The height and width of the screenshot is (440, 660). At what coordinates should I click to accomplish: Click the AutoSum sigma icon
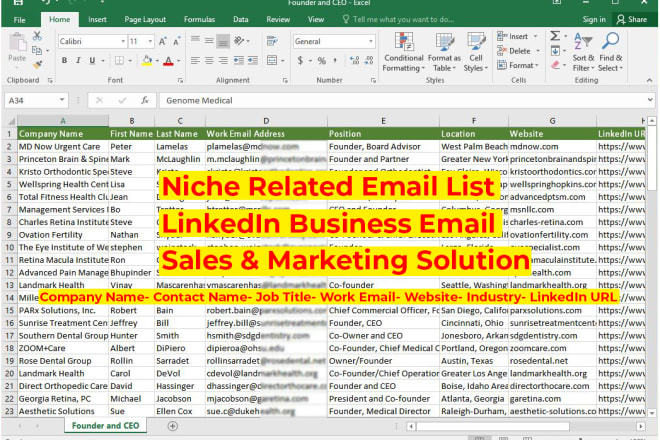click(x=555, y=36)
